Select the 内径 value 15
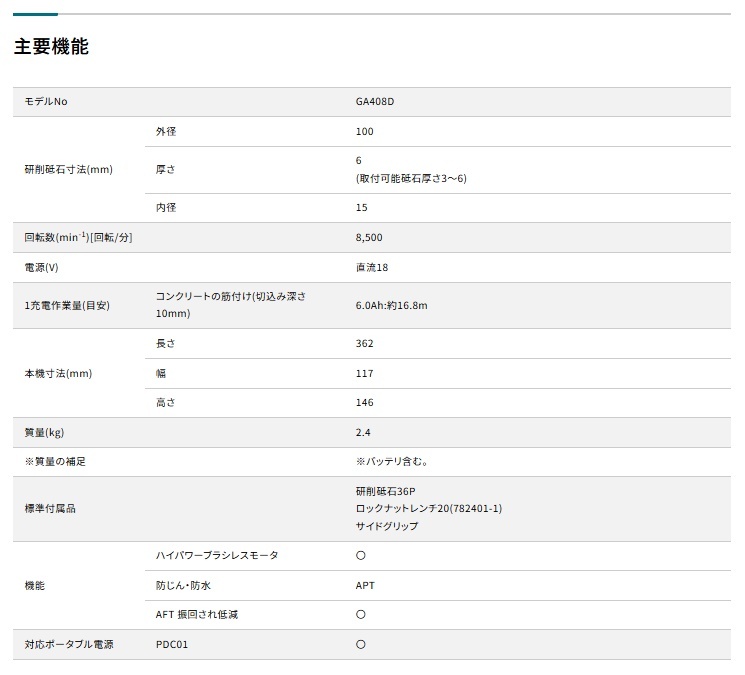 pos(362,208)
